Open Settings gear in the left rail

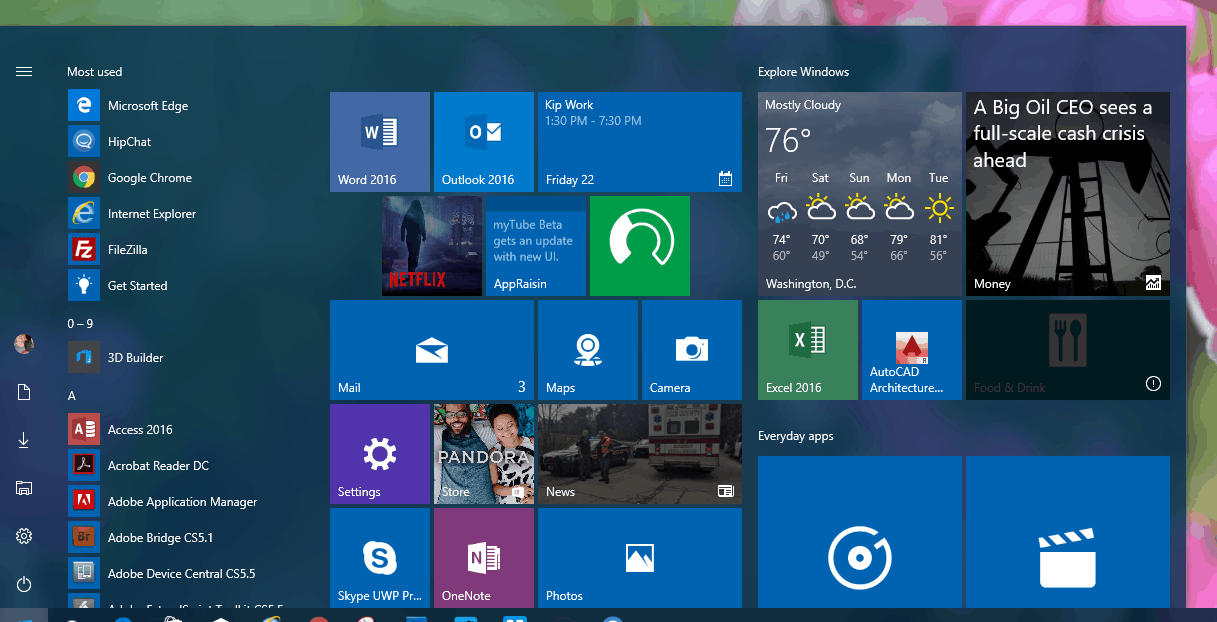[x=24, y=536]
